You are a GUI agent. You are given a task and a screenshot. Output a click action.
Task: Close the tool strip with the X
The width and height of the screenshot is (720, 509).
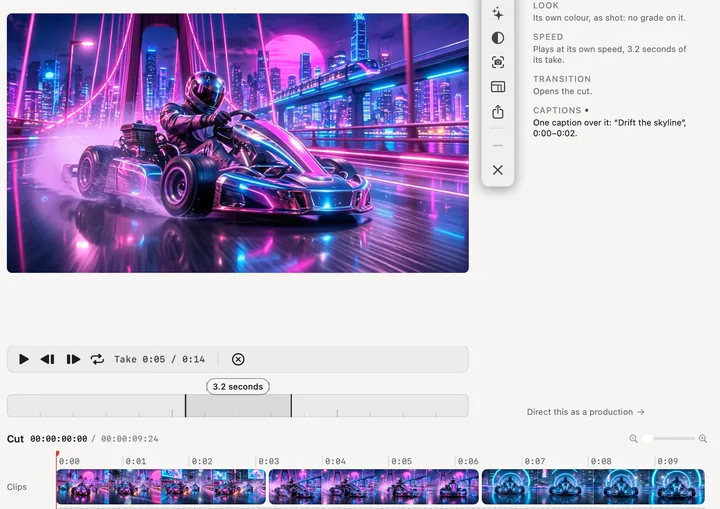pos(498,170)
